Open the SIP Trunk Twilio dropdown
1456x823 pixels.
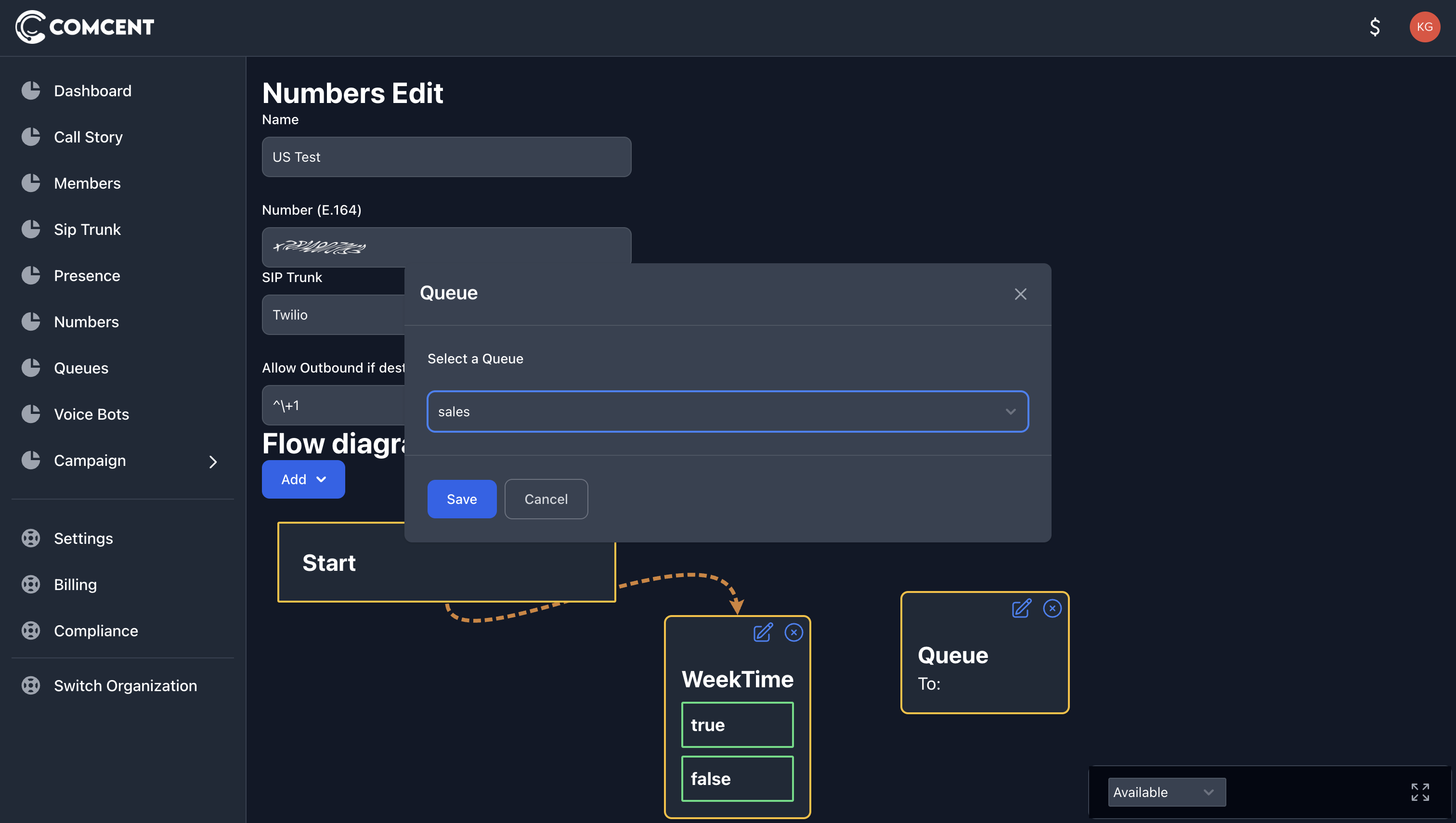pos(333,315)
